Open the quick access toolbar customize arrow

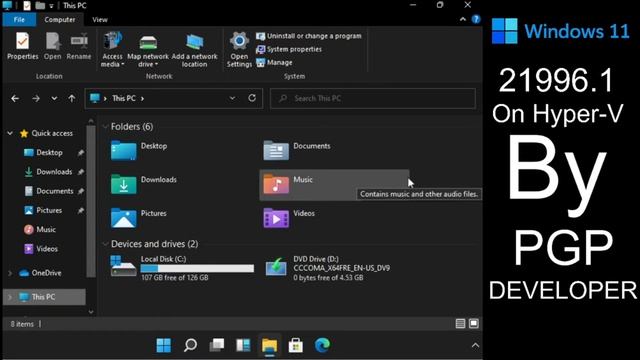coord(51,6)
